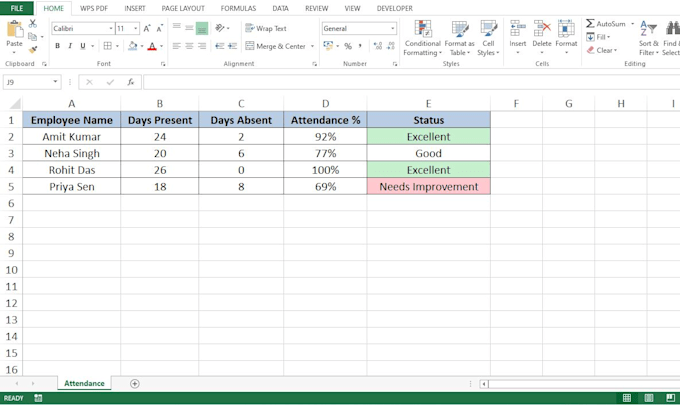Screen dimensions: 680x405
Task: Click Decrease Decimal icon
Action: 391,46
